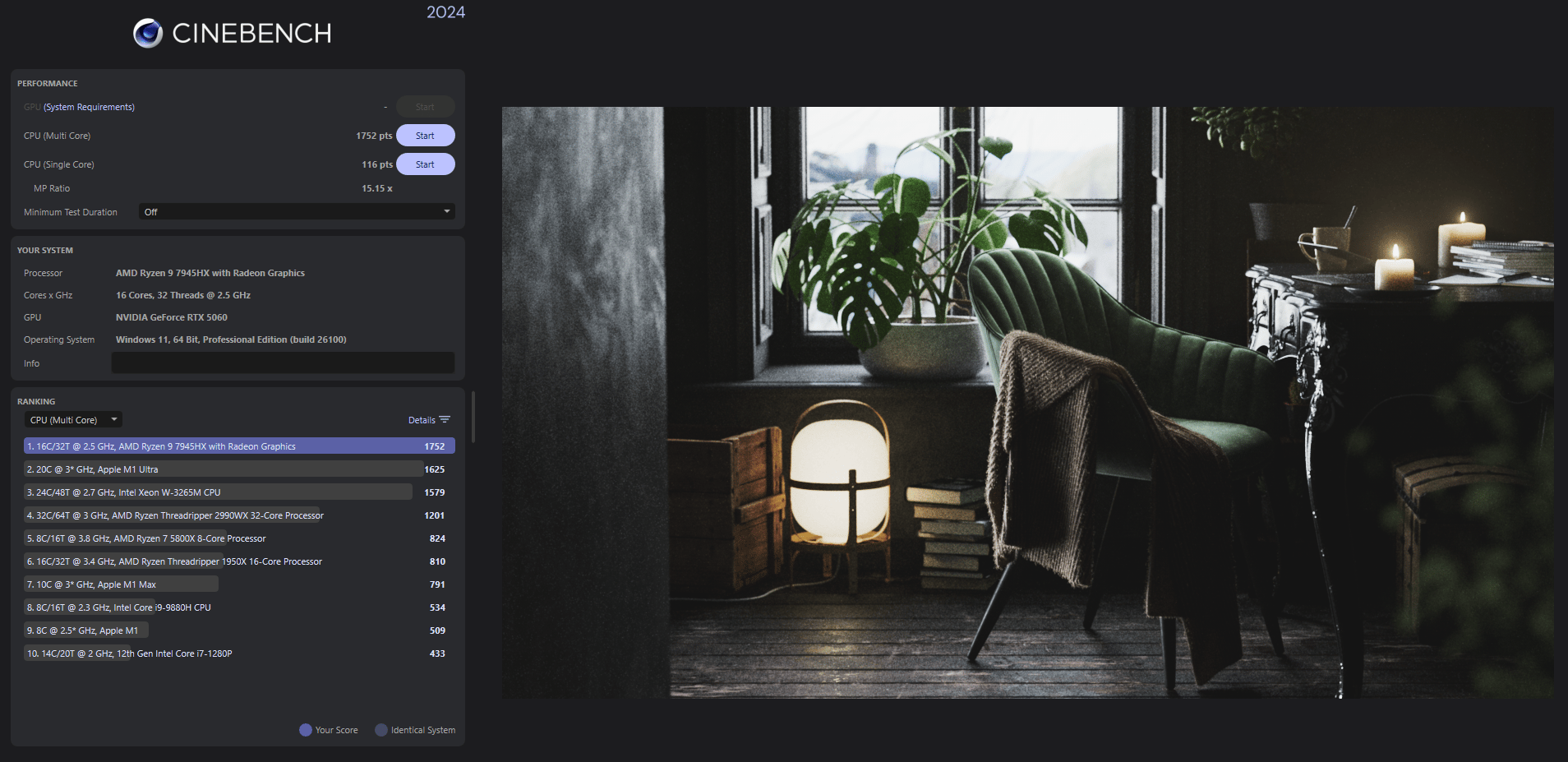This screenshot has height=762, width=1568.
Task: Open the System Requirements link
Action: click(x=89, y=107)
